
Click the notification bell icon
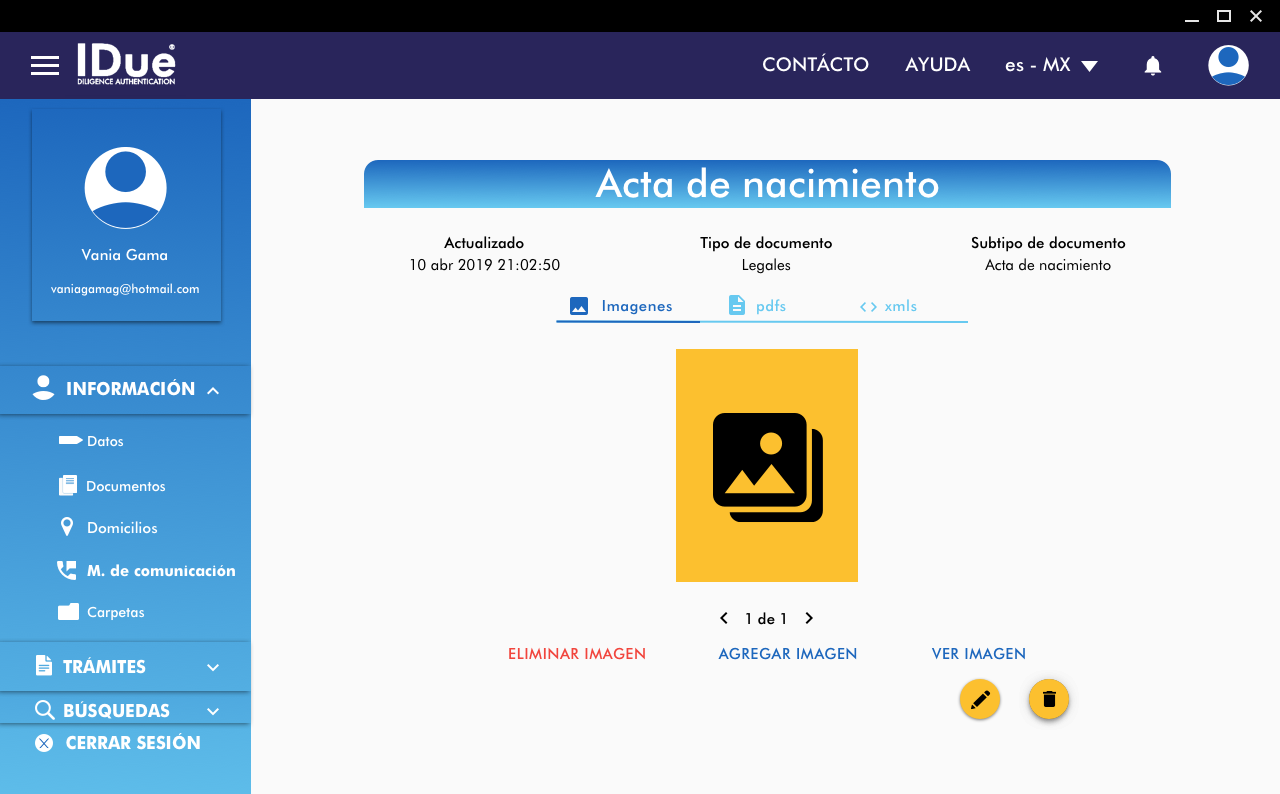click(1152, 66)
